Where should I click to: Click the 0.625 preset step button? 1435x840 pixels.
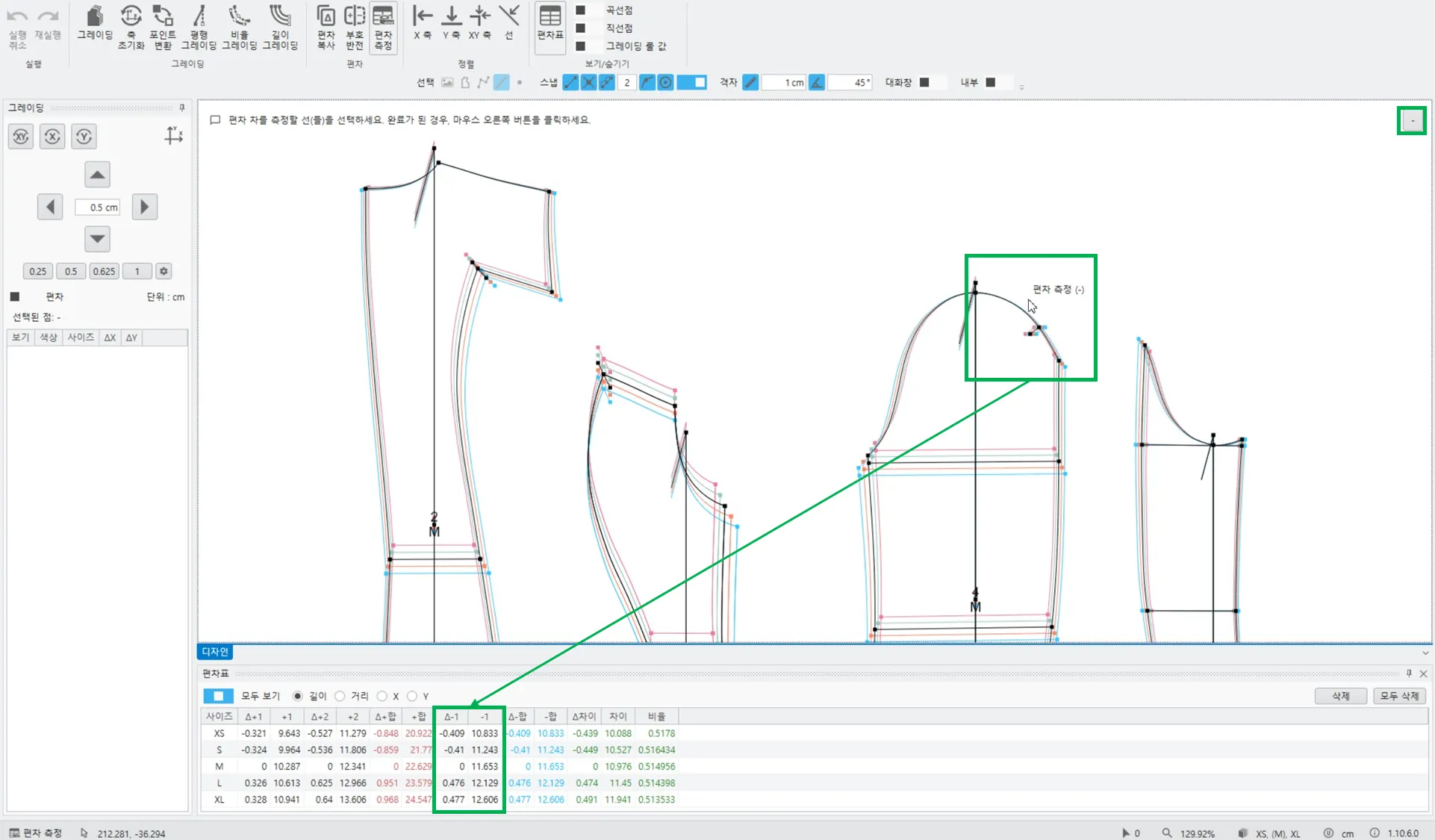[104, 271]
